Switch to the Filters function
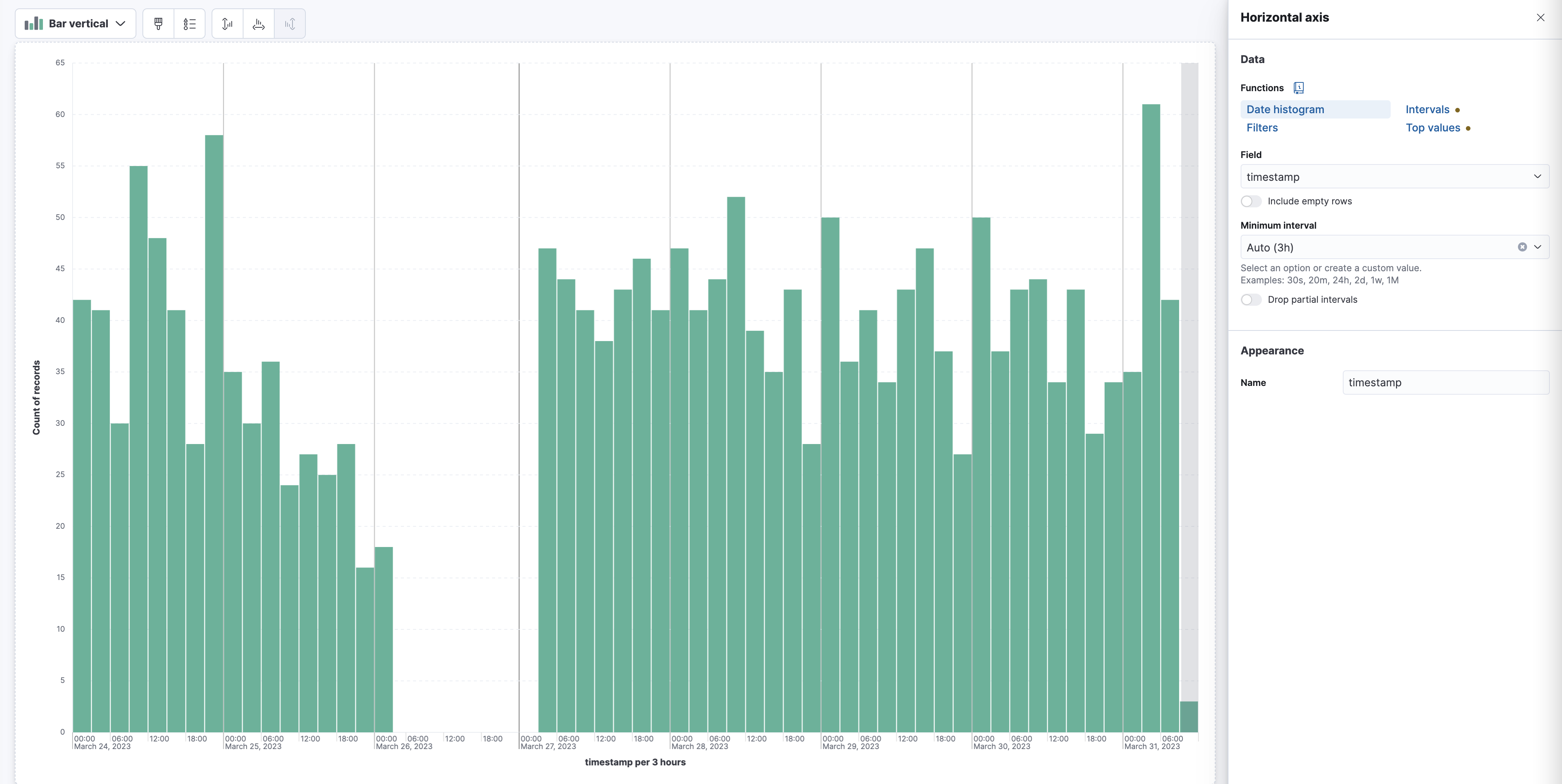The height and width of the screenshot is (784, 1562). (1262, 128)
